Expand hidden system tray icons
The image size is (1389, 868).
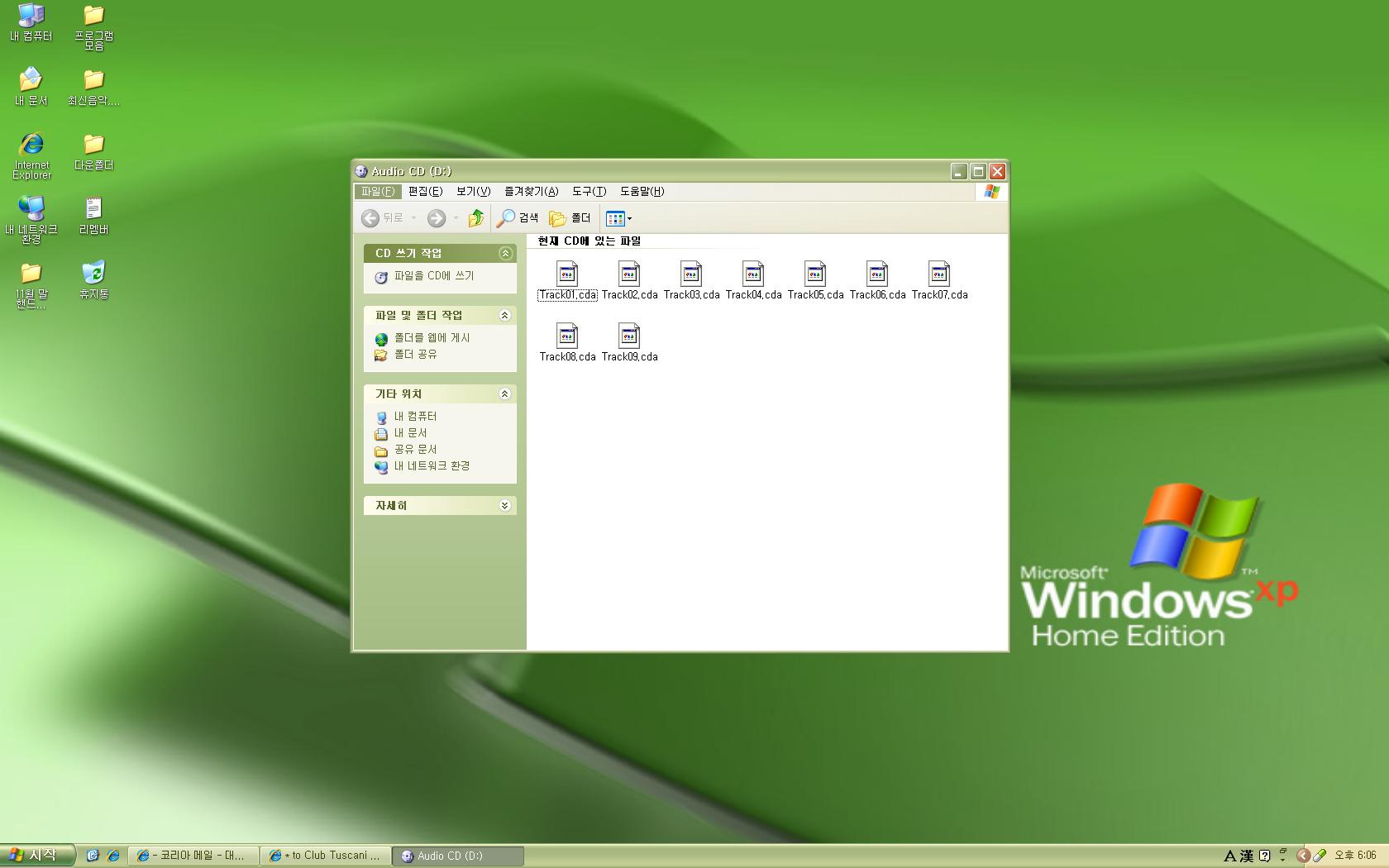pos(1303,856)
